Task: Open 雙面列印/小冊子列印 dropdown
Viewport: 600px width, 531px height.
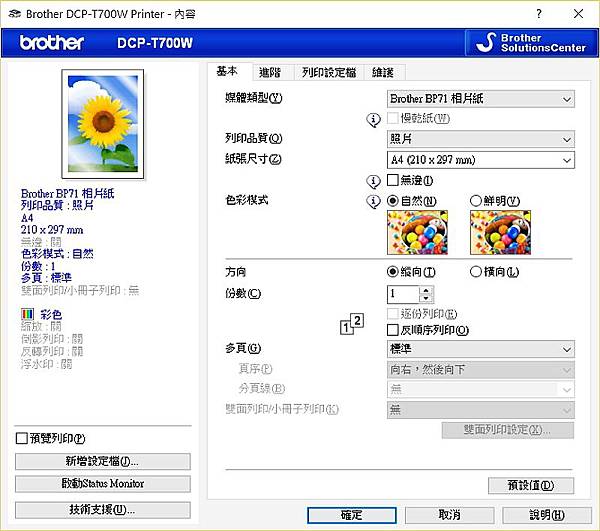Action: [x=481, y=410]
